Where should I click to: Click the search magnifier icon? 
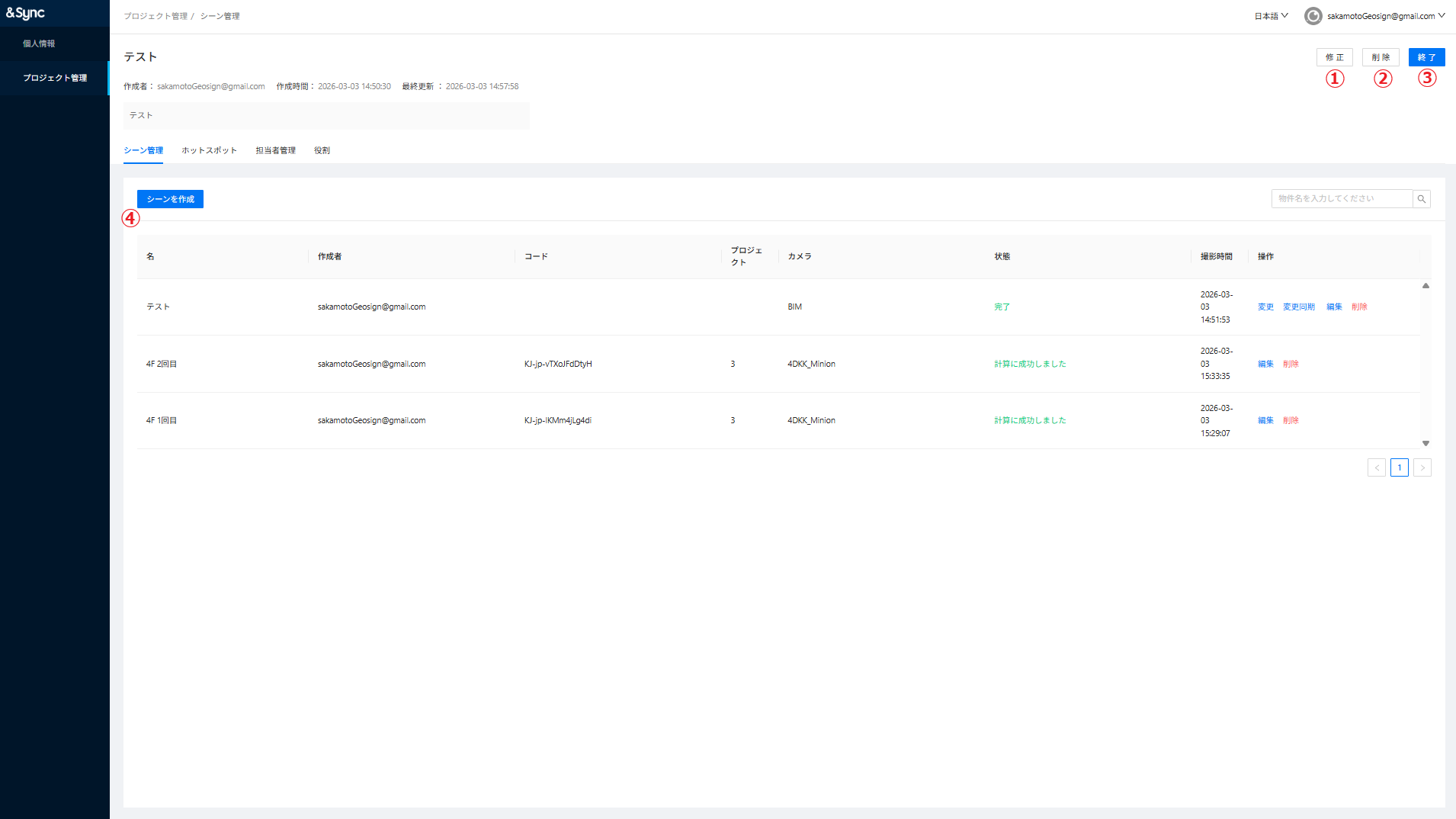click(1421, 199)
